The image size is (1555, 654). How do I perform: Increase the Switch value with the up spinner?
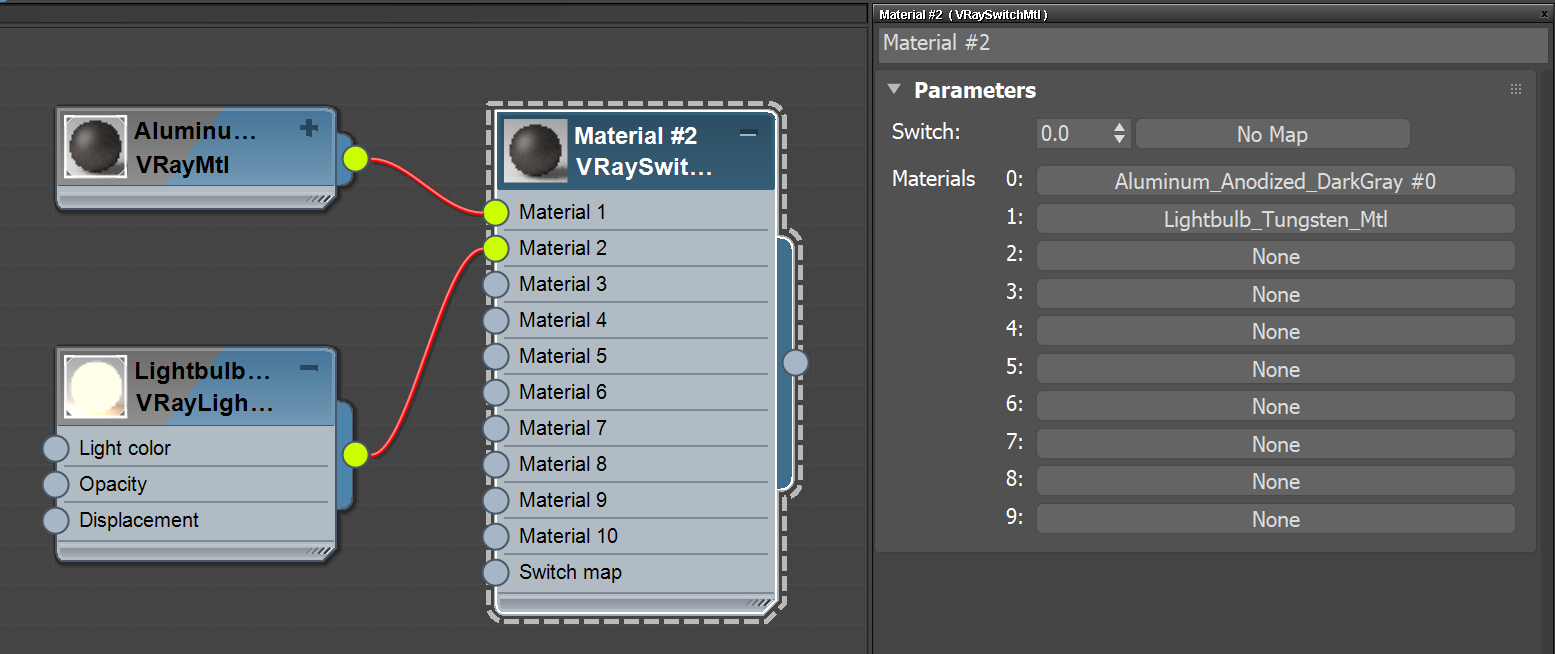click(x=1119, y=127)
